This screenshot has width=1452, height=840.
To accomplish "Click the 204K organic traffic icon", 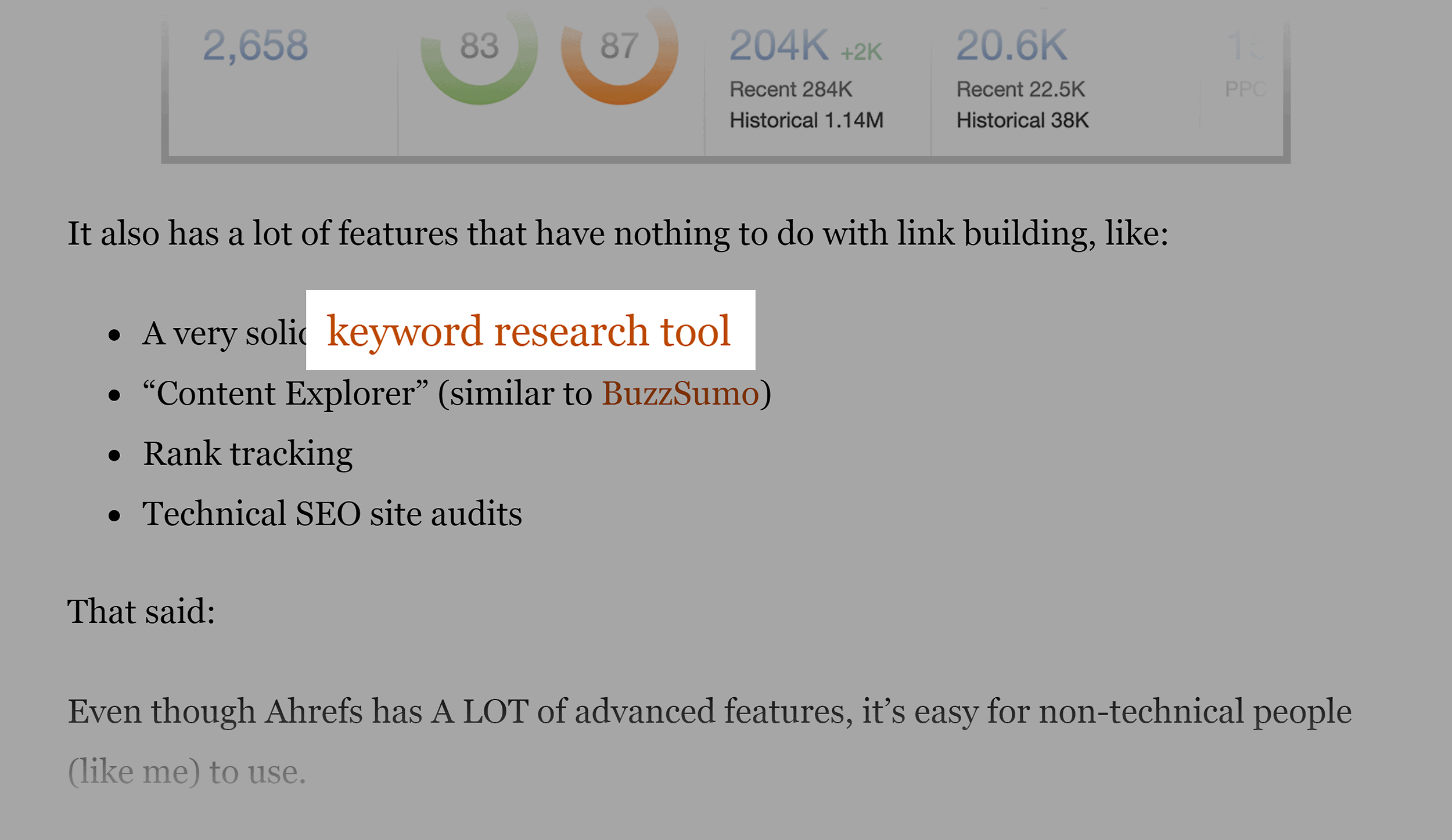I will 770,46.
